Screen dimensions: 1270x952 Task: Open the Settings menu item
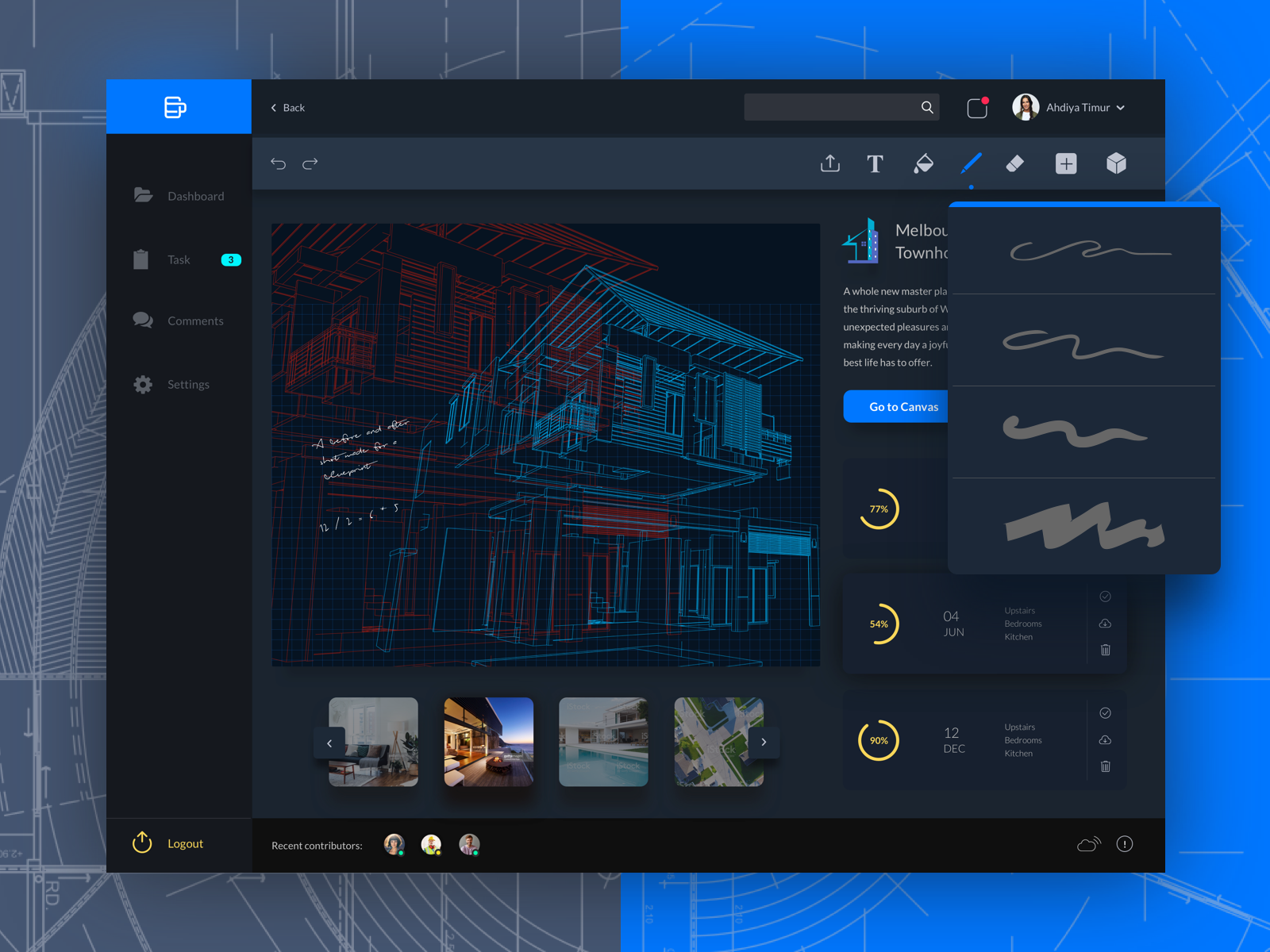187,385
